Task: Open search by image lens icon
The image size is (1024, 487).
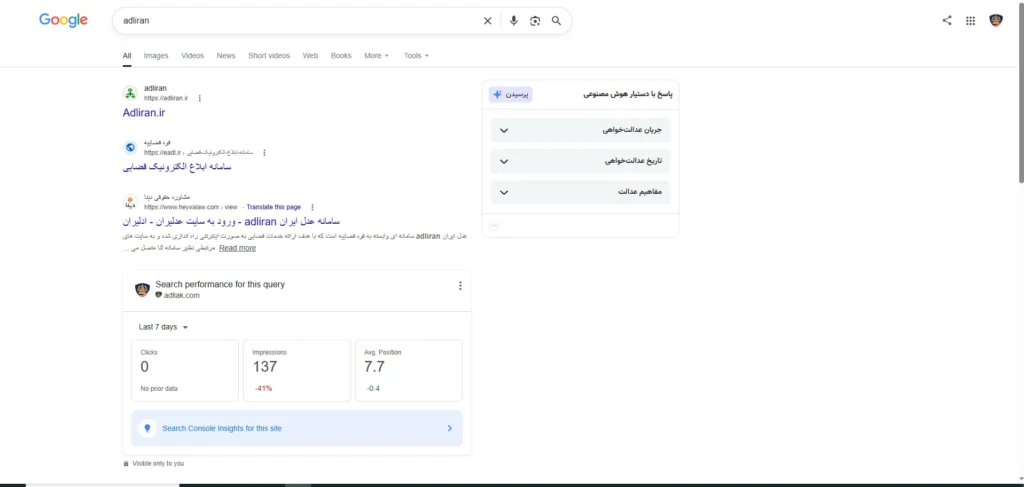Action: [535, 21]
